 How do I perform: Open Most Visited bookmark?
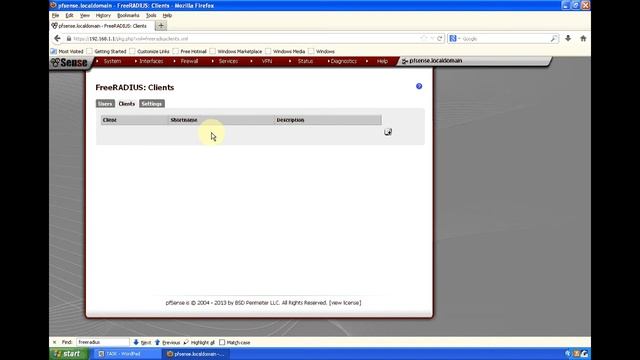click(67, 51)
